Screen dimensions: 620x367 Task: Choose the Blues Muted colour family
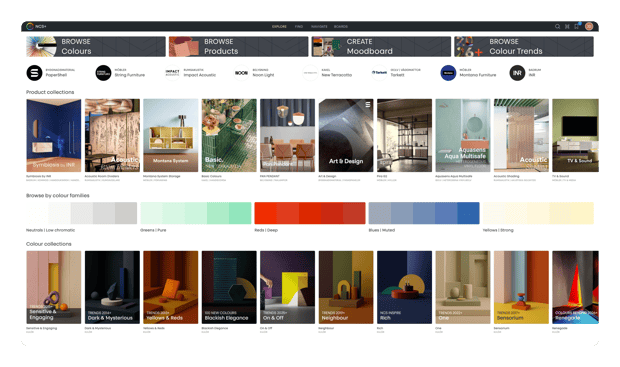pos(424,213)
